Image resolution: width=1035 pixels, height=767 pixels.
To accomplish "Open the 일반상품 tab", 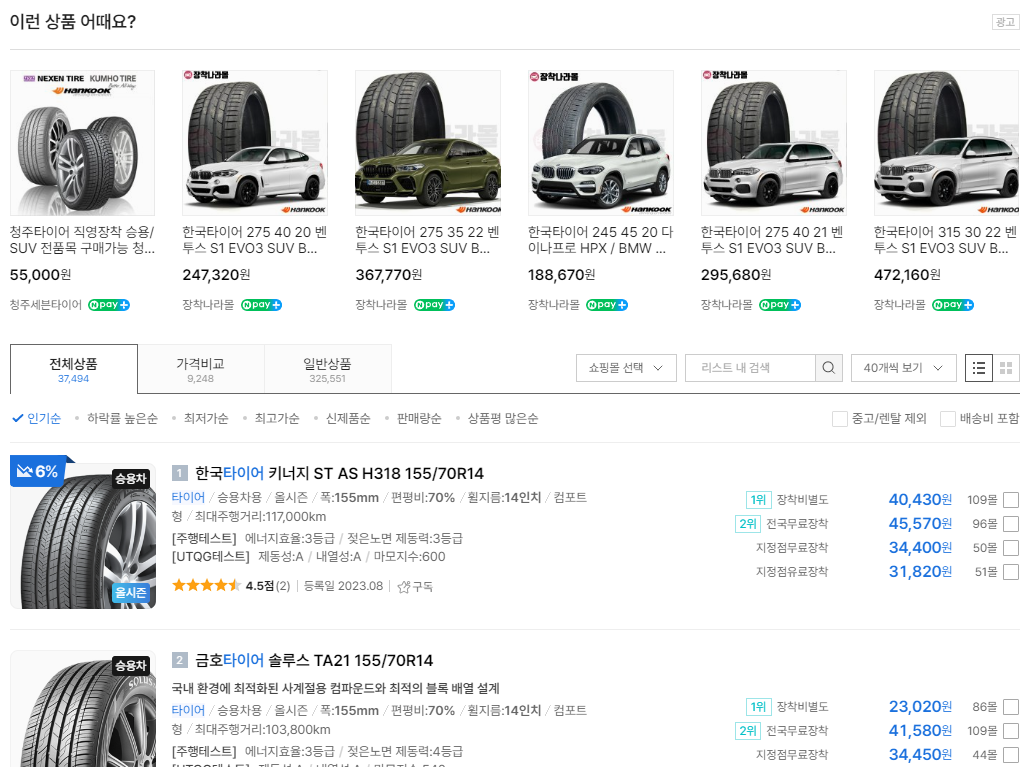I will point(326,367).
